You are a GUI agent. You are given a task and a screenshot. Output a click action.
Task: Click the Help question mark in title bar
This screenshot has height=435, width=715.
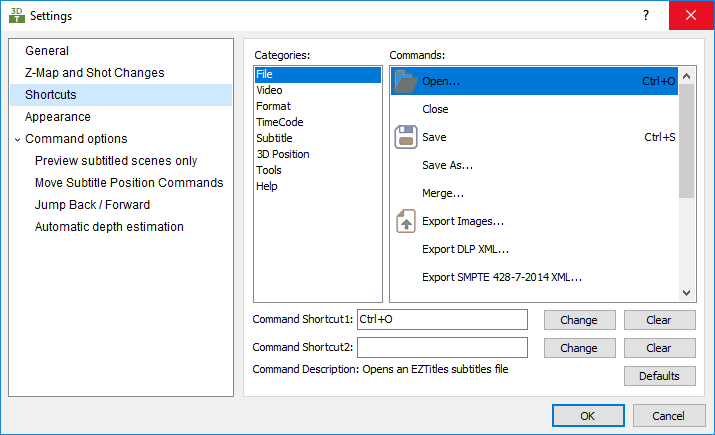pos(645,15)
